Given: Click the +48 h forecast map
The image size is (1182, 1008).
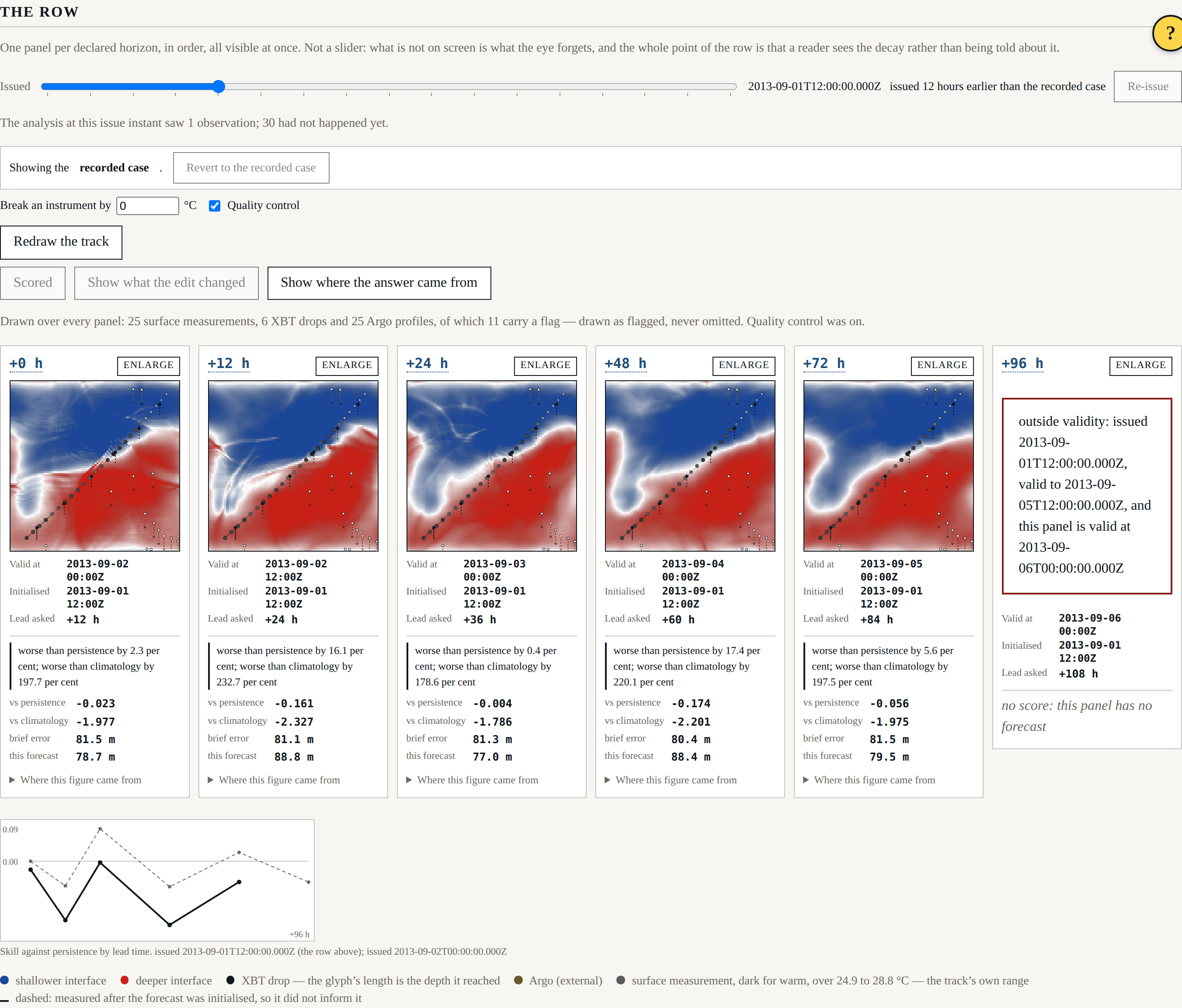Looking at the screenshot, I should 690,466.
